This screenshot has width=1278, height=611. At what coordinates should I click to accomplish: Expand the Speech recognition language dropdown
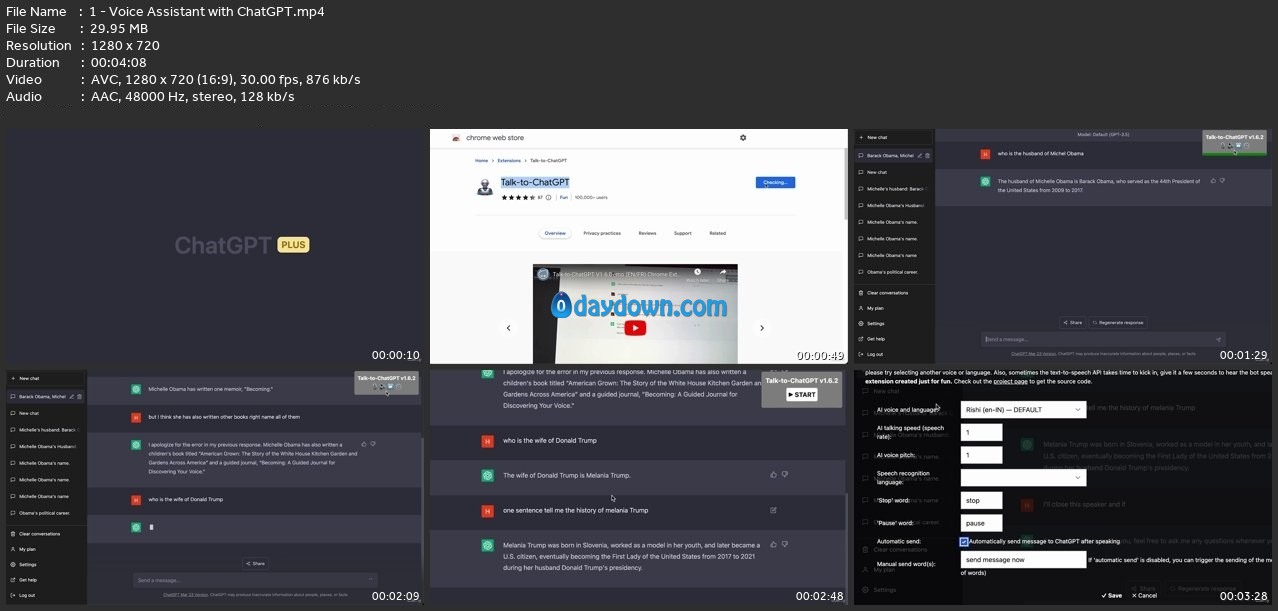pos(1023,478)
